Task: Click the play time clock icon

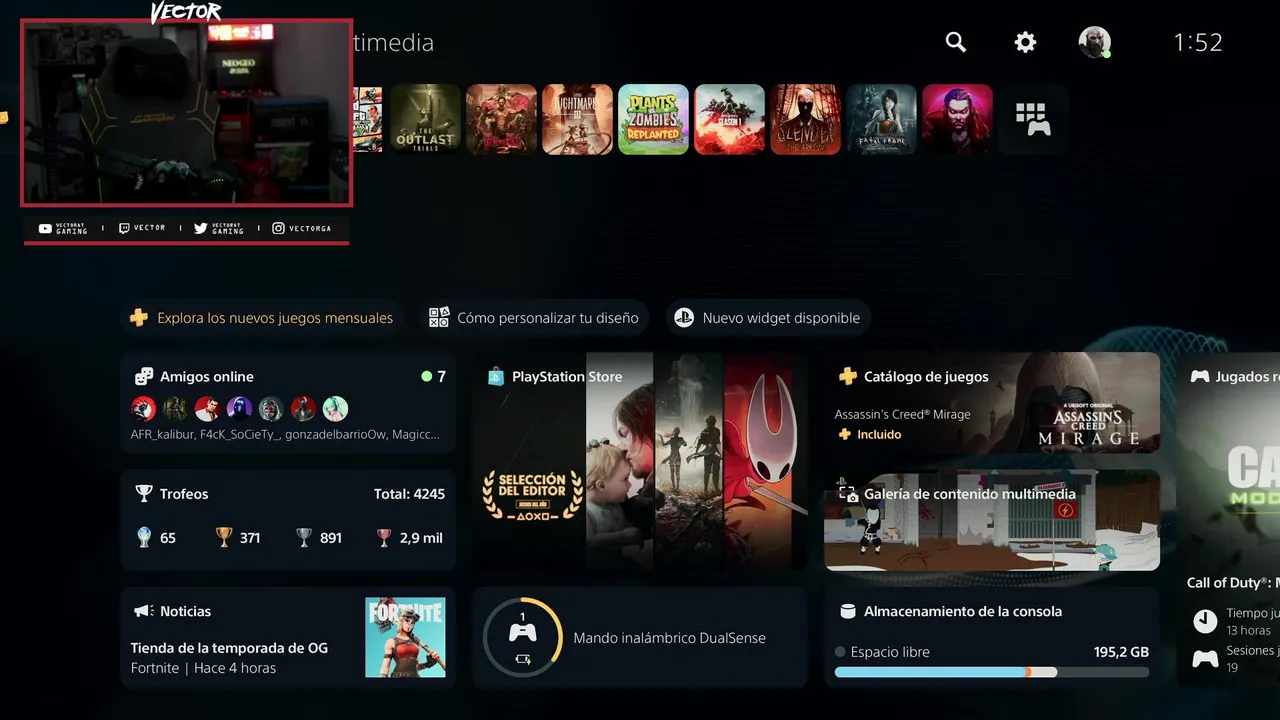Action: tap(1205, 621)
